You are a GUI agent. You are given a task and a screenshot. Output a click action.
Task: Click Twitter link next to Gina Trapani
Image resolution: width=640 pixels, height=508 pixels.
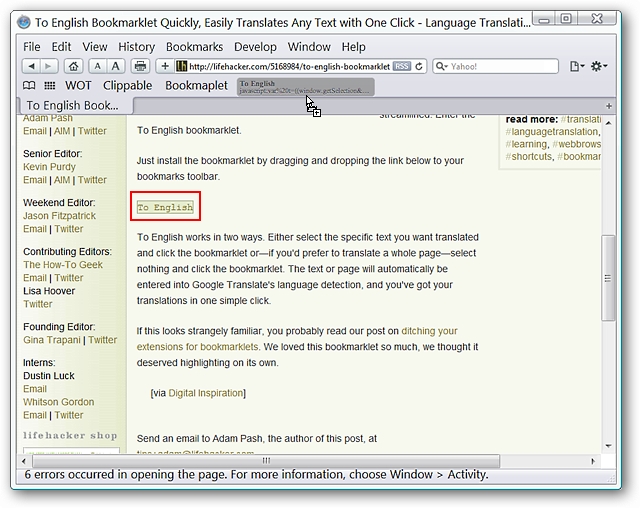(102, 340)
